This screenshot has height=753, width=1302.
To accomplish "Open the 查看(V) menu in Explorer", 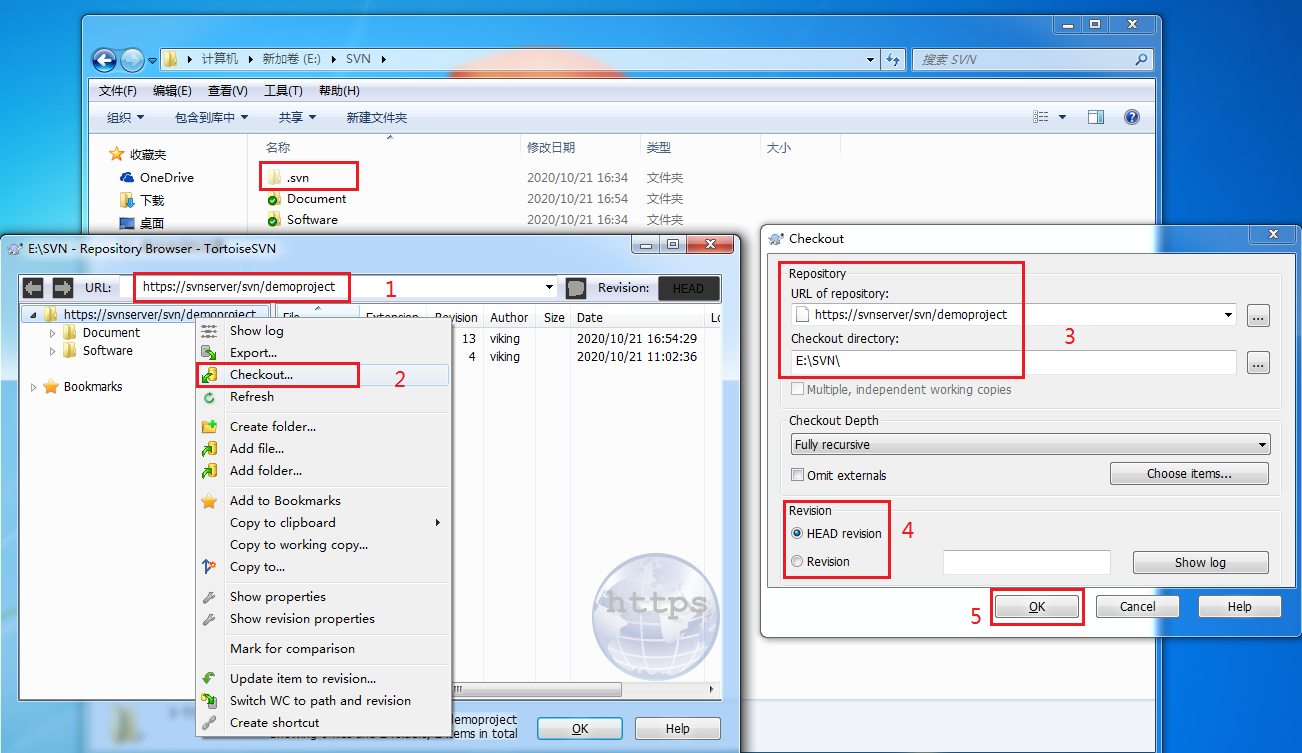I will click(x=227, y=91).
